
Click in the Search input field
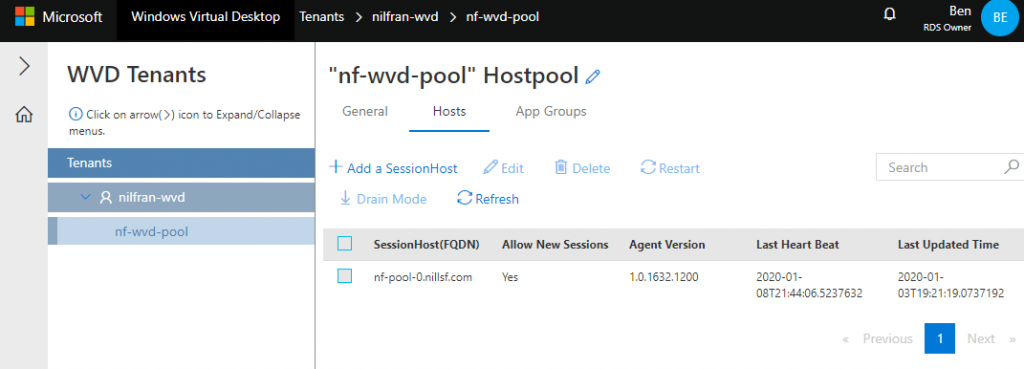point(941,167)
